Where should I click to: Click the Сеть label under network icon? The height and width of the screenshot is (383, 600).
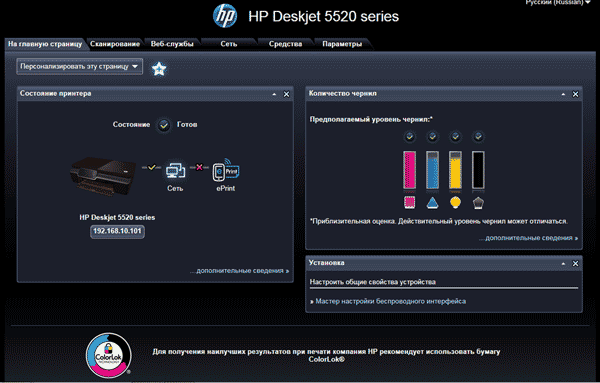(175, 188)
